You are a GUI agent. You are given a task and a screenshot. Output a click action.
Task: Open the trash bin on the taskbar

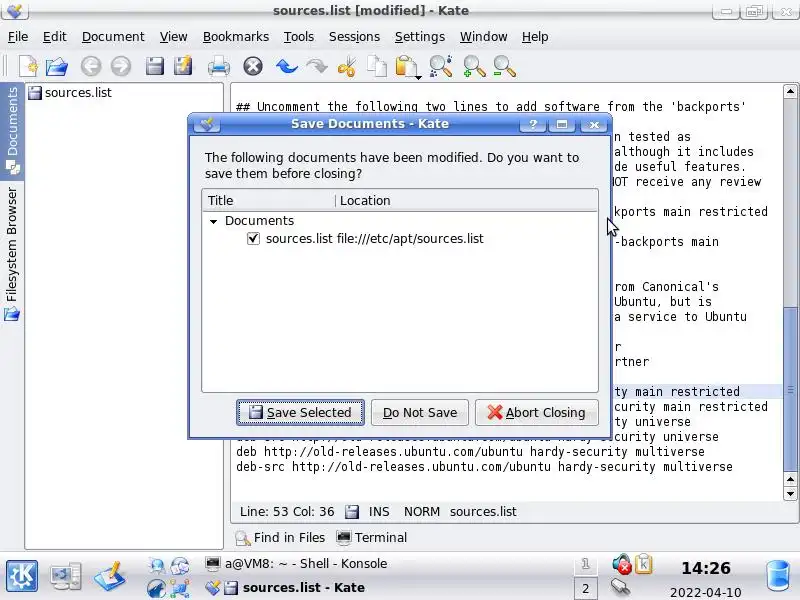[778, 575]
